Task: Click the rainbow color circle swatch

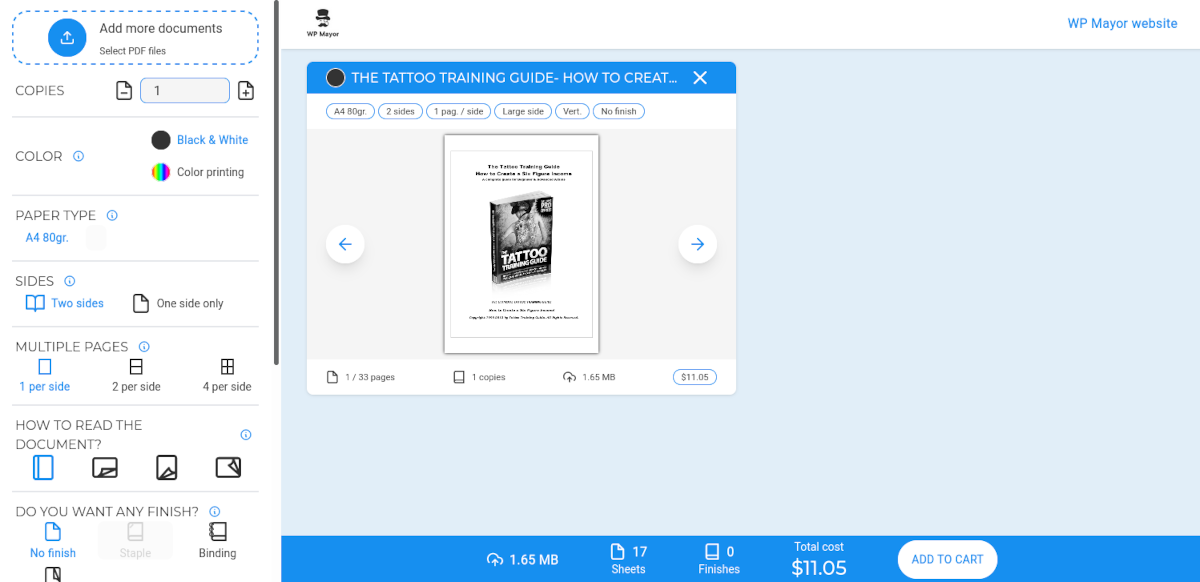Action: (160, 172)
